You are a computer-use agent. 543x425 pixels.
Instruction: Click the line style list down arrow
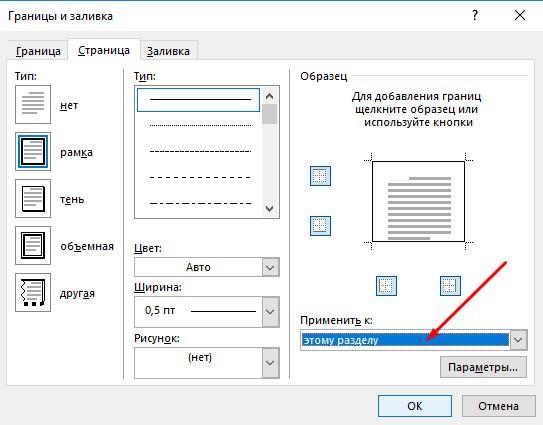pyautogui.click(x=269, y=209)
